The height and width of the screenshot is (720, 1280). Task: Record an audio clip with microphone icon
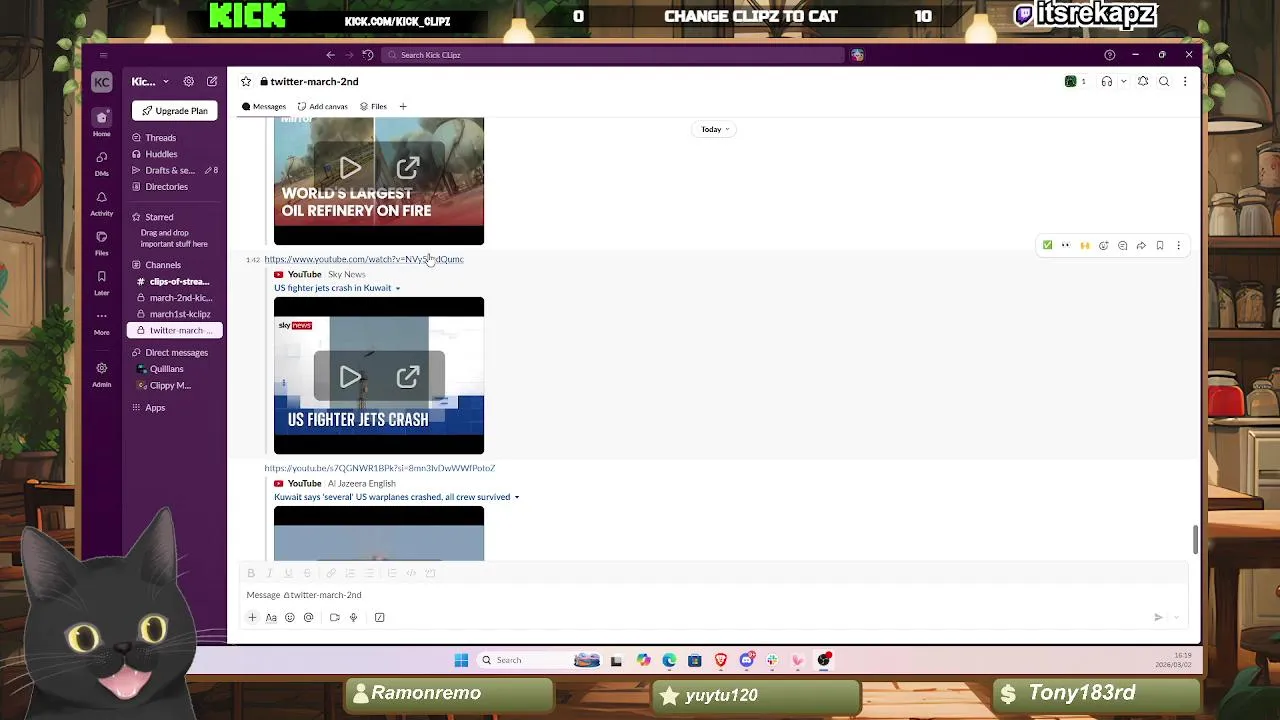point(353,618)
